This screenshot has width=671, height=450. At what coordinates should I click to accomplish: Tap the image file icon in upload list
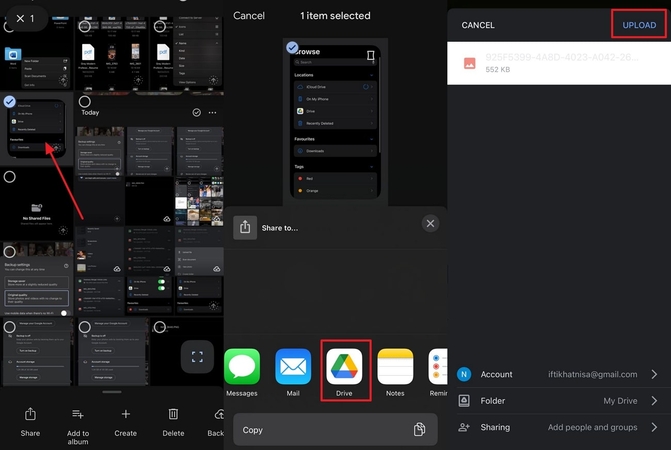[469, 63]
